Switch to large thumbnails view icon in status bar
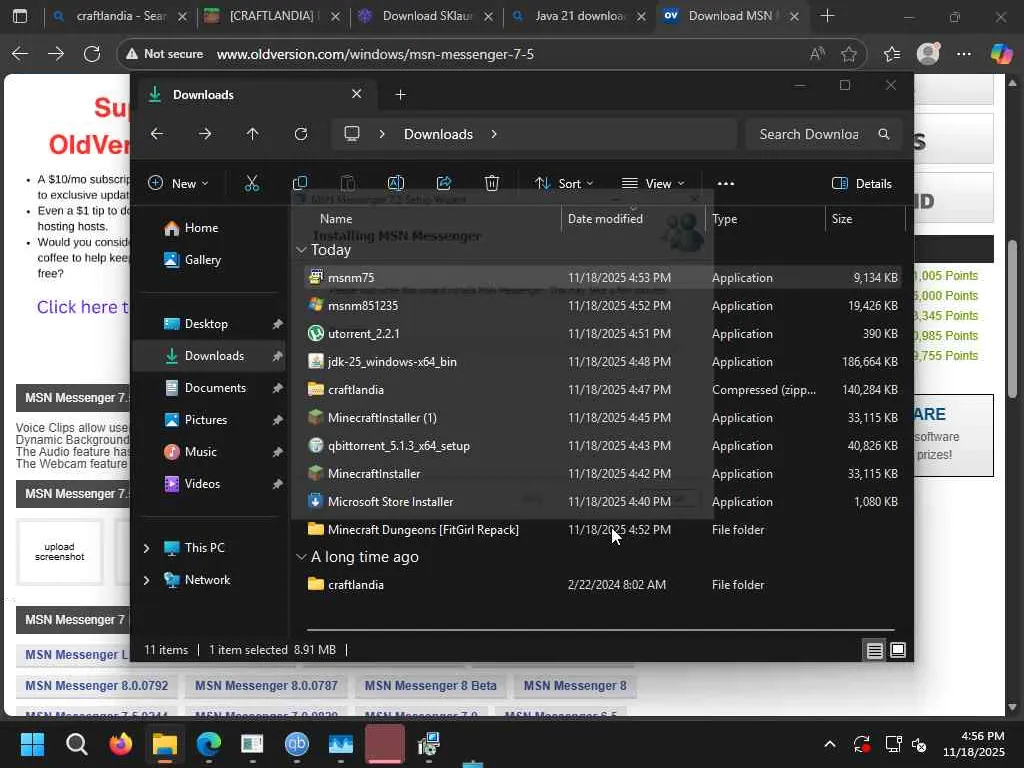The image size is (1024, 768). [x=898, y=650]
